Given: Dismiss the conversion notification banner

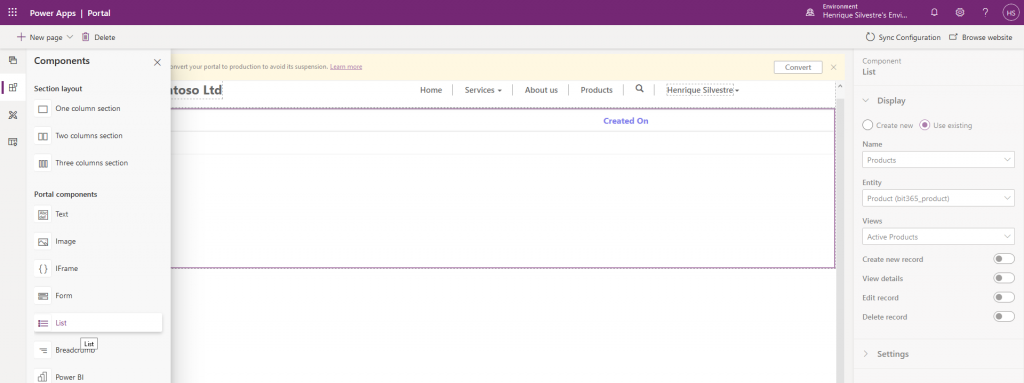Looking at the screenshot, I should pos(833,67).
